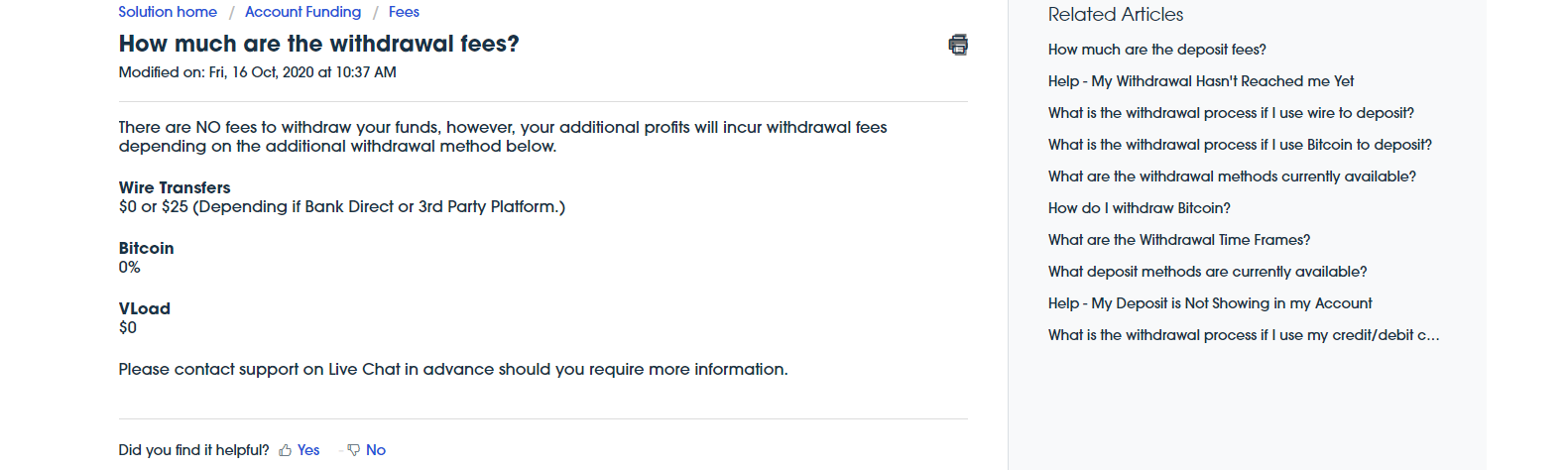The height and width of the screenshot is (470, 1568).
Task: Open the Withdrawal Time Frames article
Action: tap(1178, 240)
